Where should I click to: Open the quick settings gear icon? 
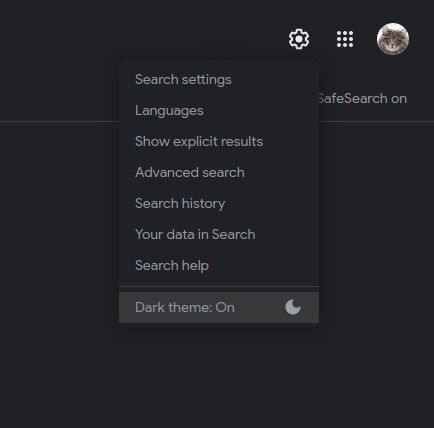click(x=299, y=39)
